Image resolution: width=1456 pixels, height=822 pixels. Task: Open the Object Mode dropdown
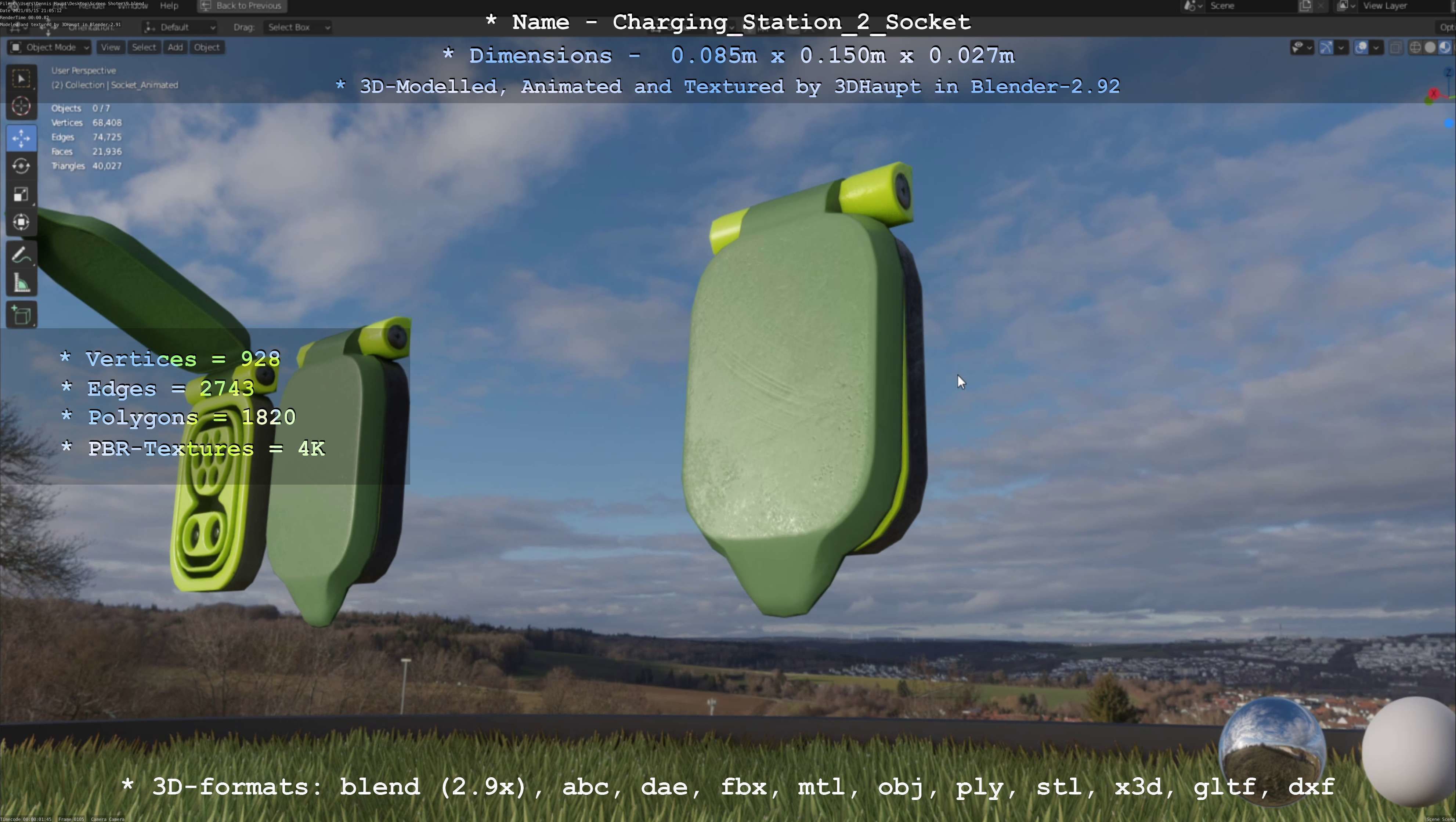click(x=49, y=47)
